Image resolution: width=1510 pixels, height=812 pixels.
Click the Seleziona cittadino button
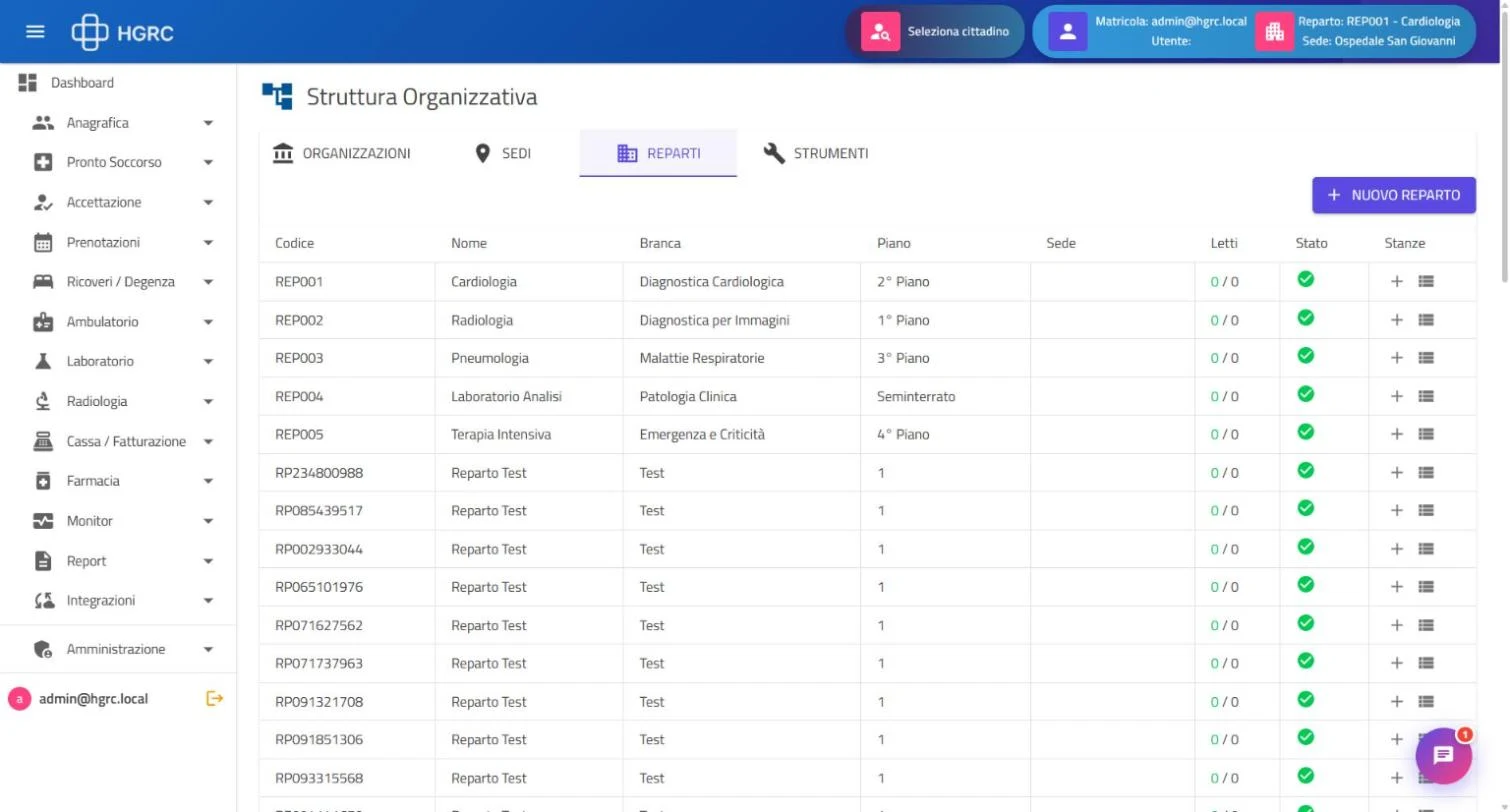[934, 32]
